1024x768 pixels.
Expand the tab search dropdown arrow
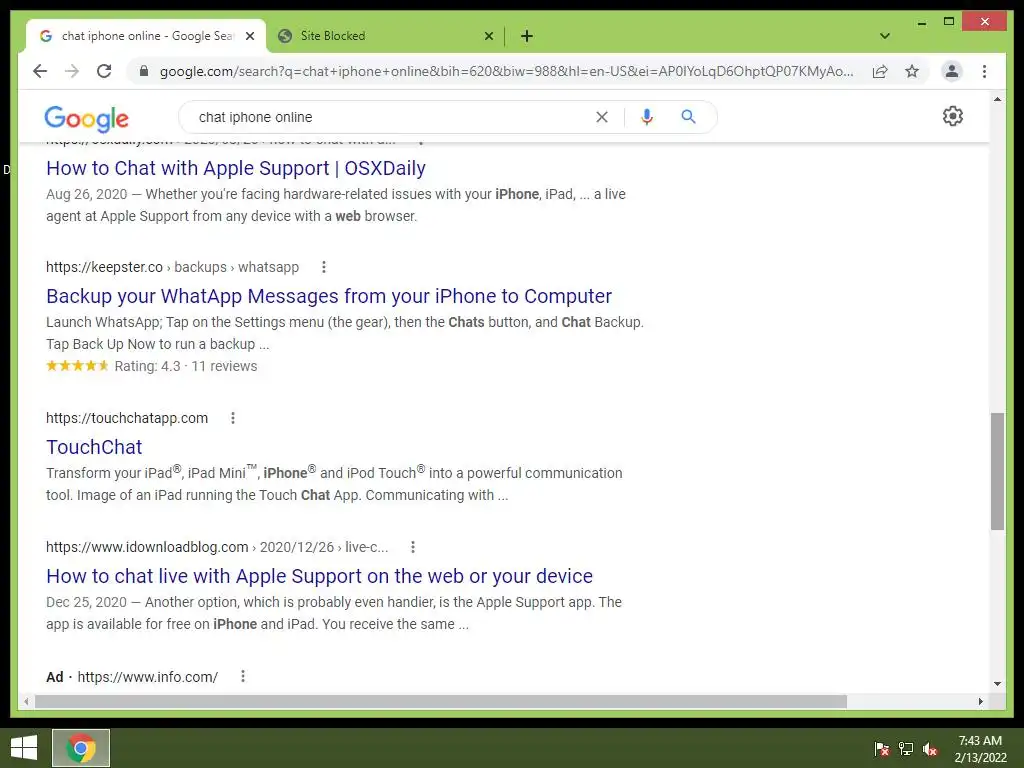885,36
